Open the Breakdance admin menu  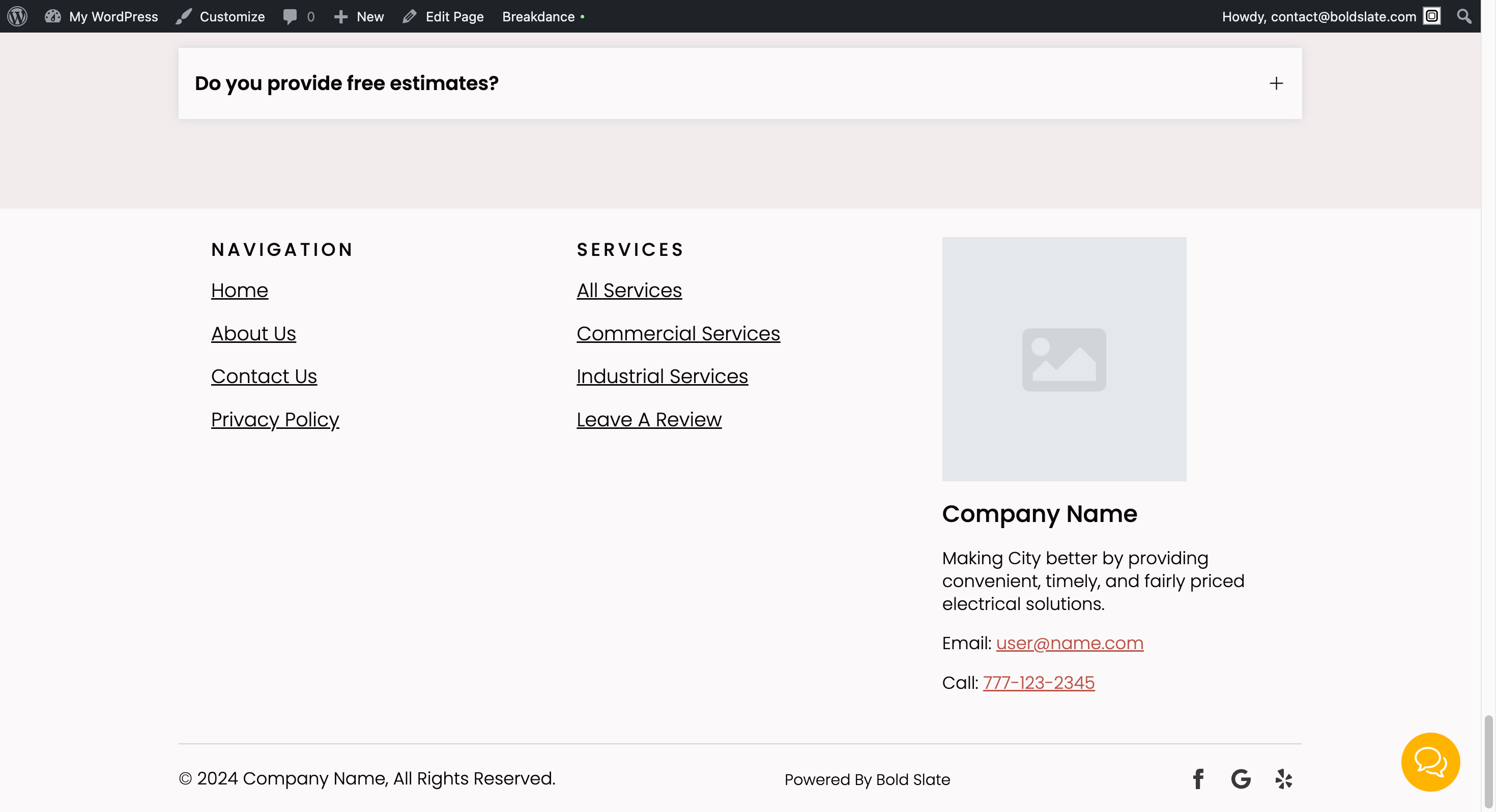pos(538,16)
